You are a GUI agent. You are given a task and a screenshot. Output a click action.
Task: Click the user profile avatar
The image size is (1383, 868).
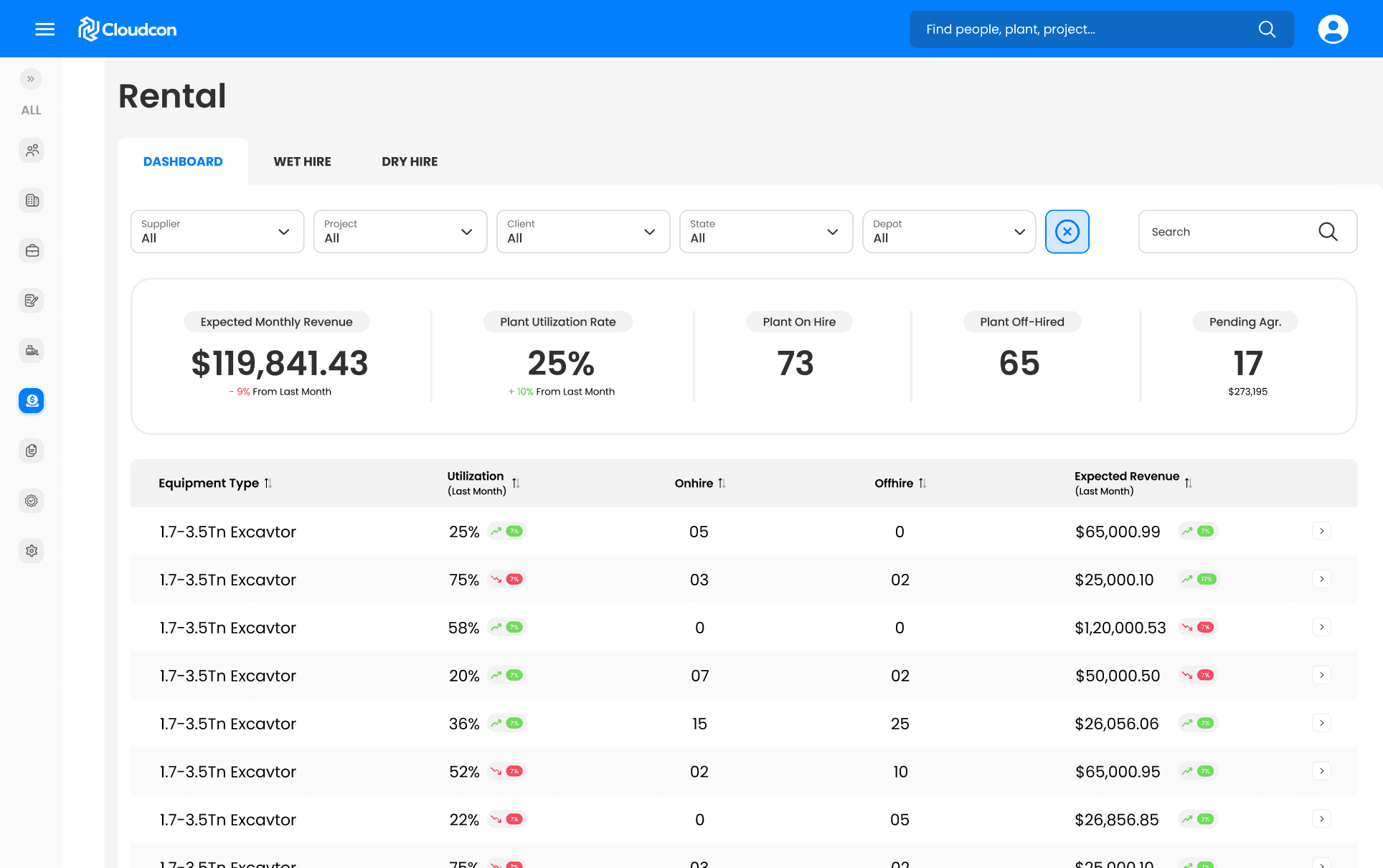[1333, 29]
